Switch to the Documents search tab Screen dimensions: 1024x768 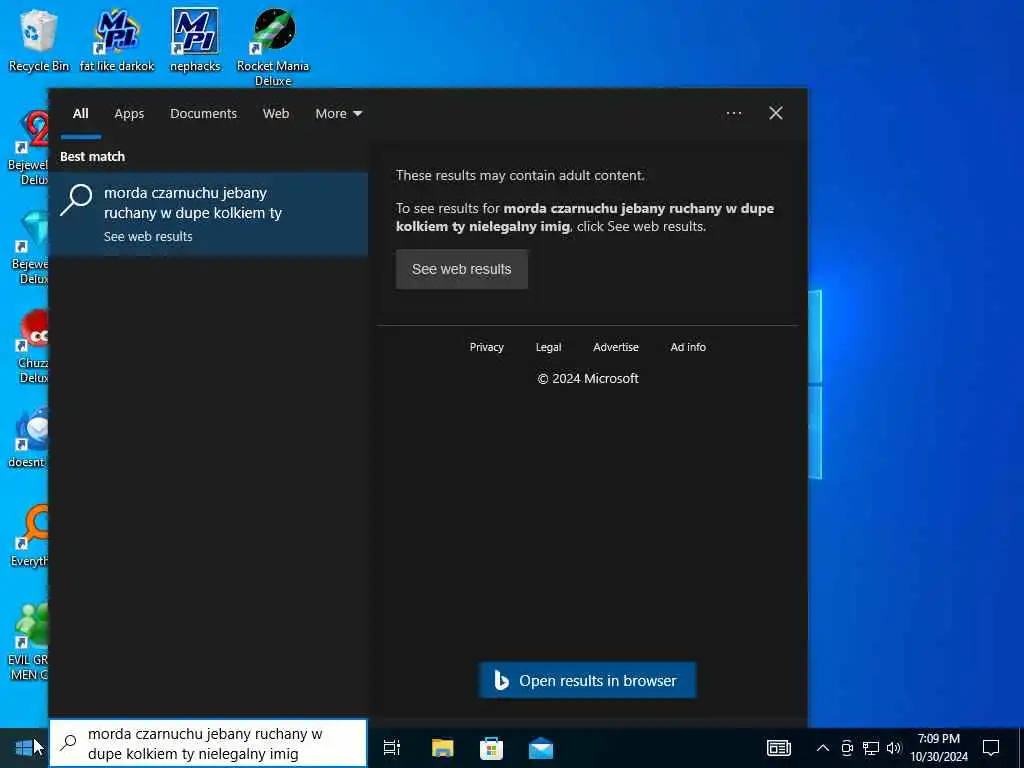click(203, 114)
